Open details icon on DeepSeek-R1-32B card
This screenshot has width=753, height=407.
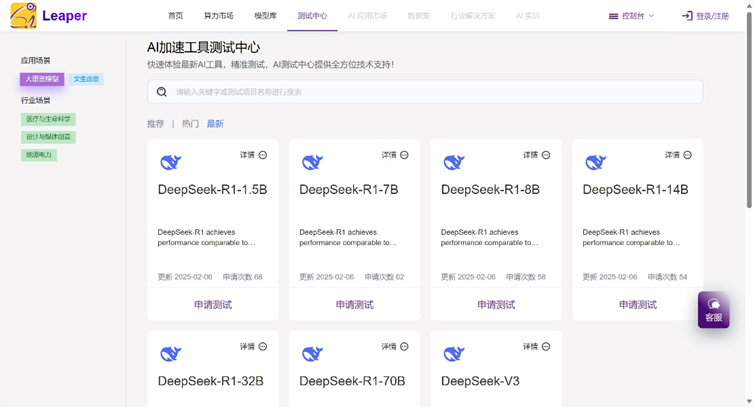pyautogui.click(x=263, y=347)
